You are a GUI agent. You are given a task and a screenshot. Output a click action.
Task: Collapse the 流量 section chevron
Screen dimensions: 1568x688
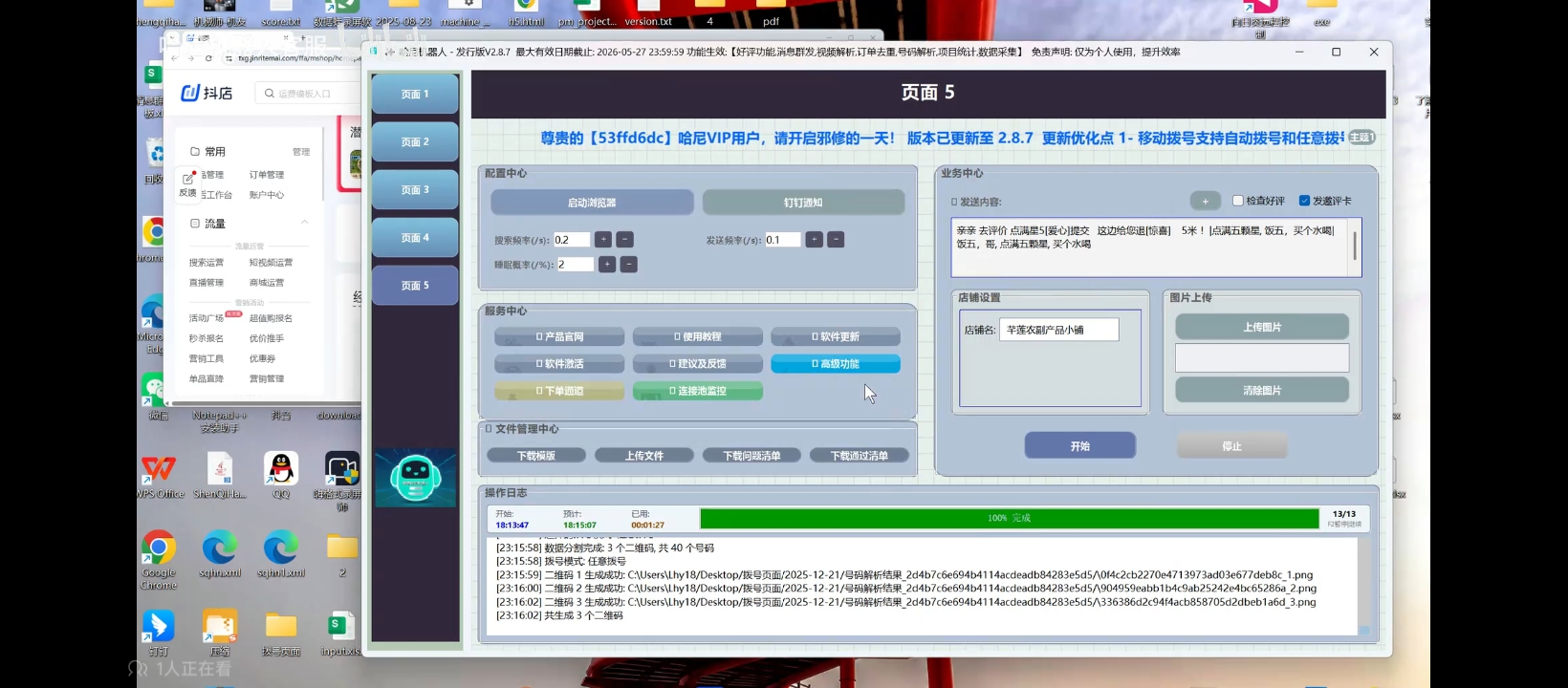[305, 223]
